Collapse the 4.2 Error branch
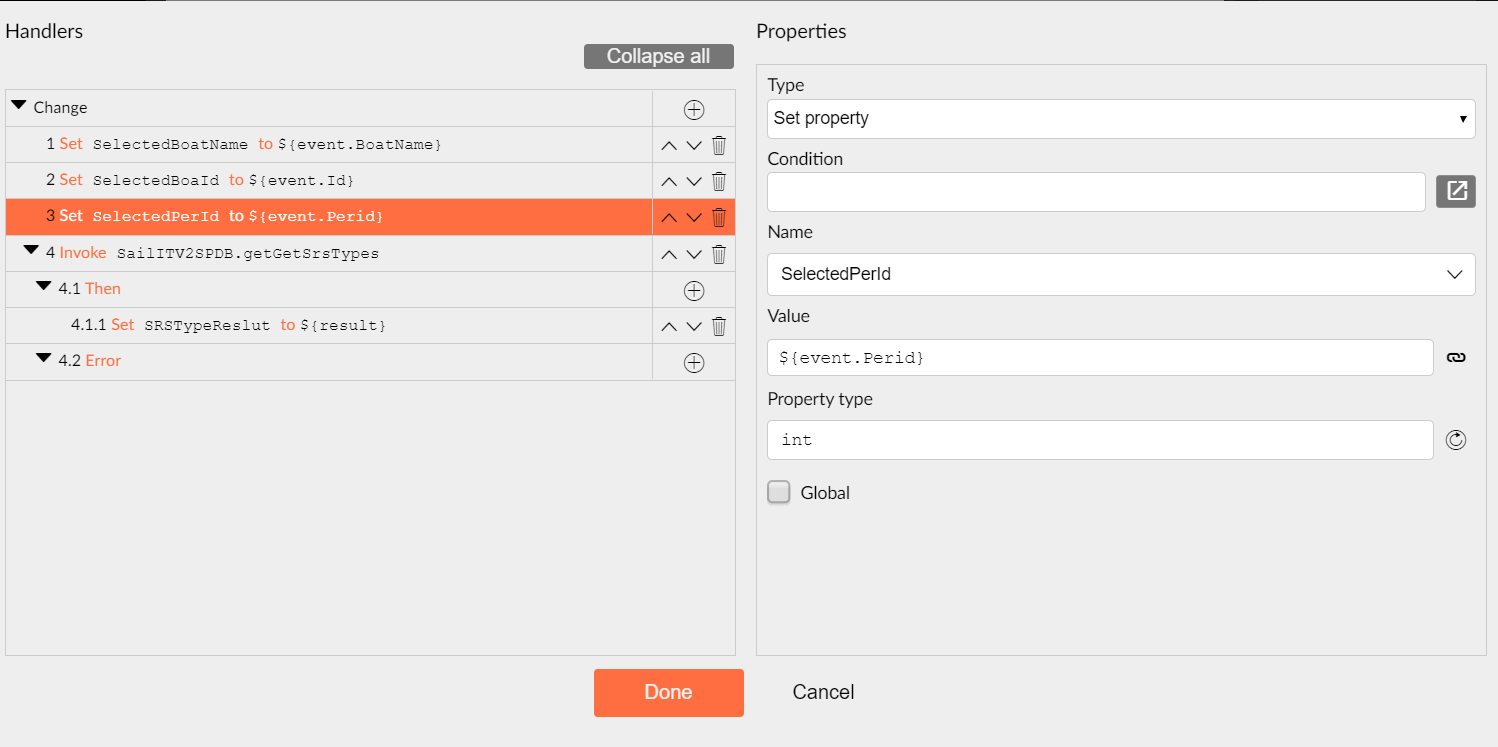The image size is (1498, 747). pyautogui.click(x=43, y=358)
